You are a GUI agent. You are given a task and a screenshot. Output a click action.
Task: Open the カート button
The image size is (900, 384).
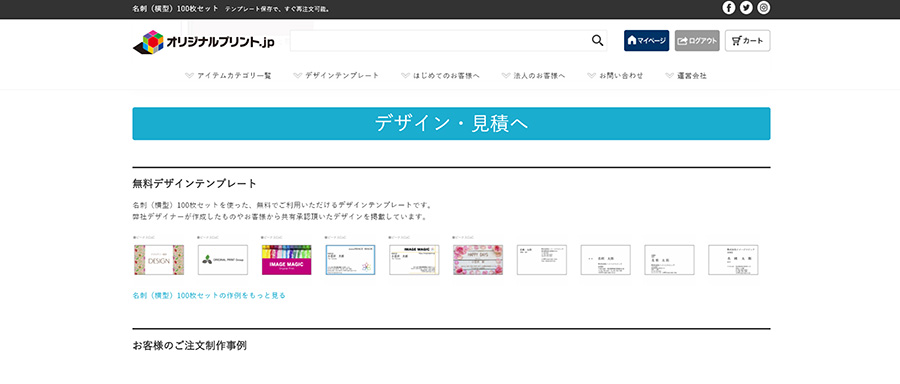point(747,41)
